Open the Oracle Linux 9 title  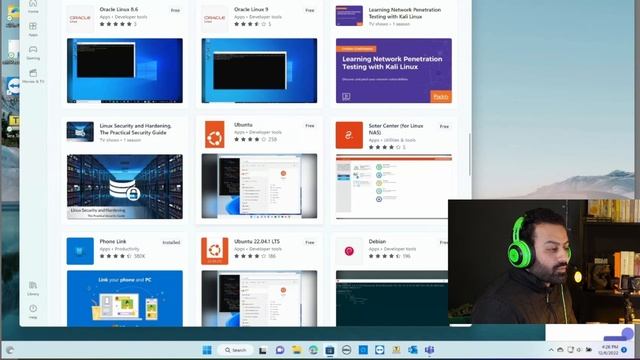(251, 9)
